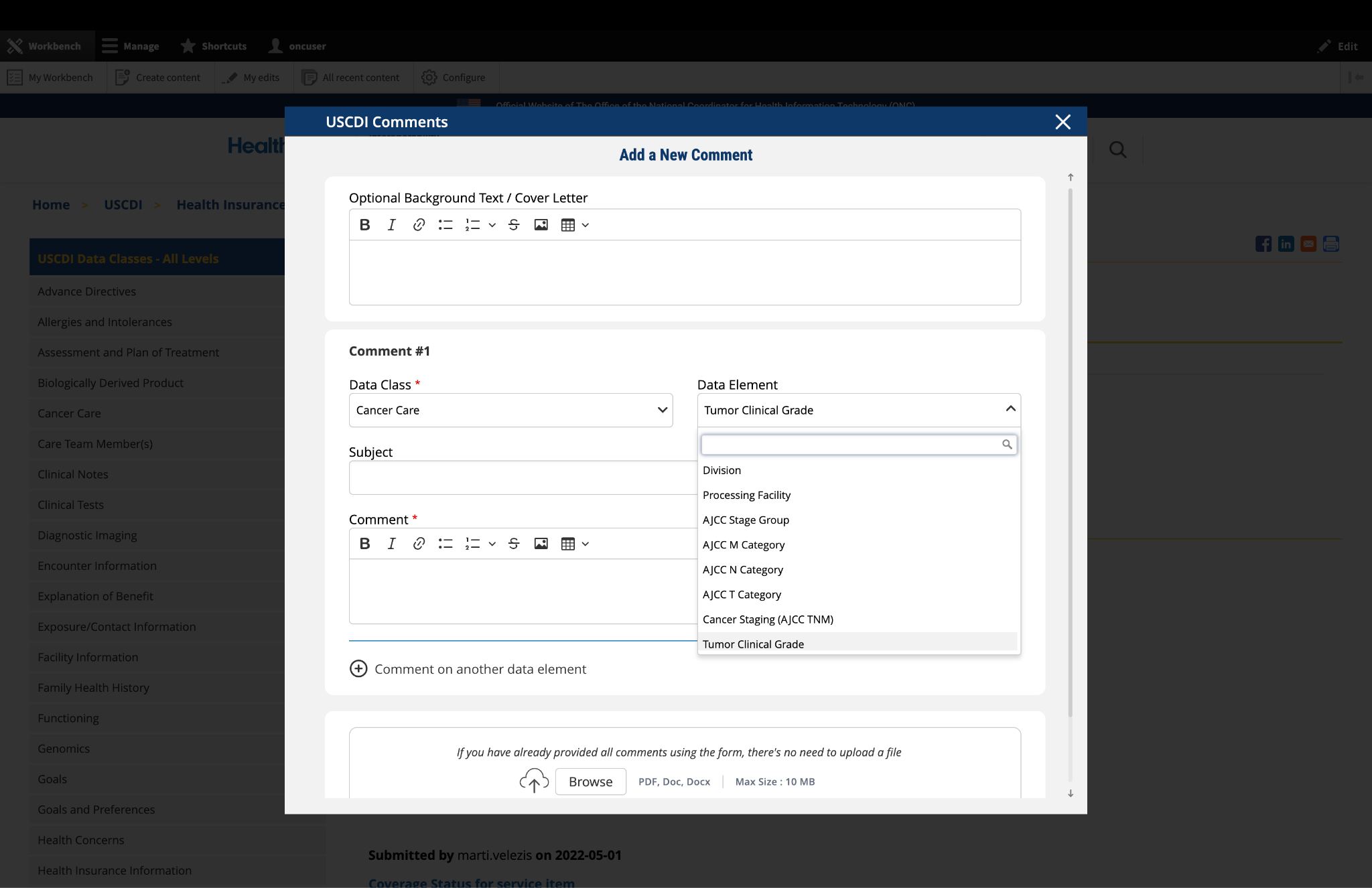The height and width of the screenshot is (888, 1372).
Task: Open insert table dropdown in cover letter toolbar
Action: (586, 225)
